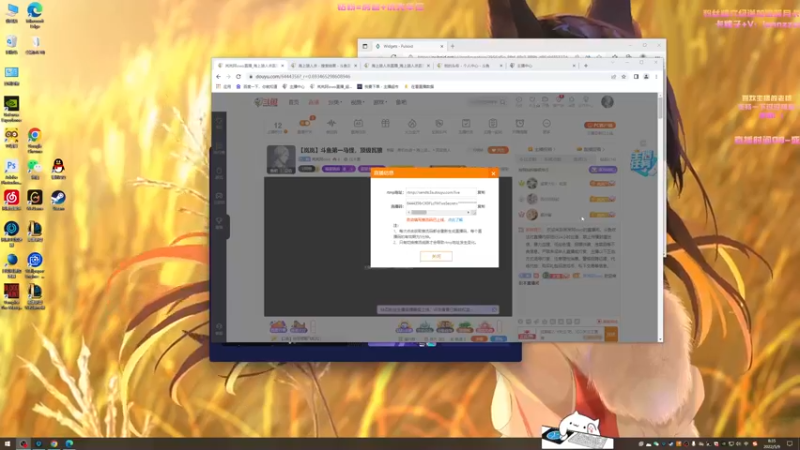Switch to fourth Chrome tab
Viewport: 800px width, 450px height.
pyautogui.click(x=469, y=66)
